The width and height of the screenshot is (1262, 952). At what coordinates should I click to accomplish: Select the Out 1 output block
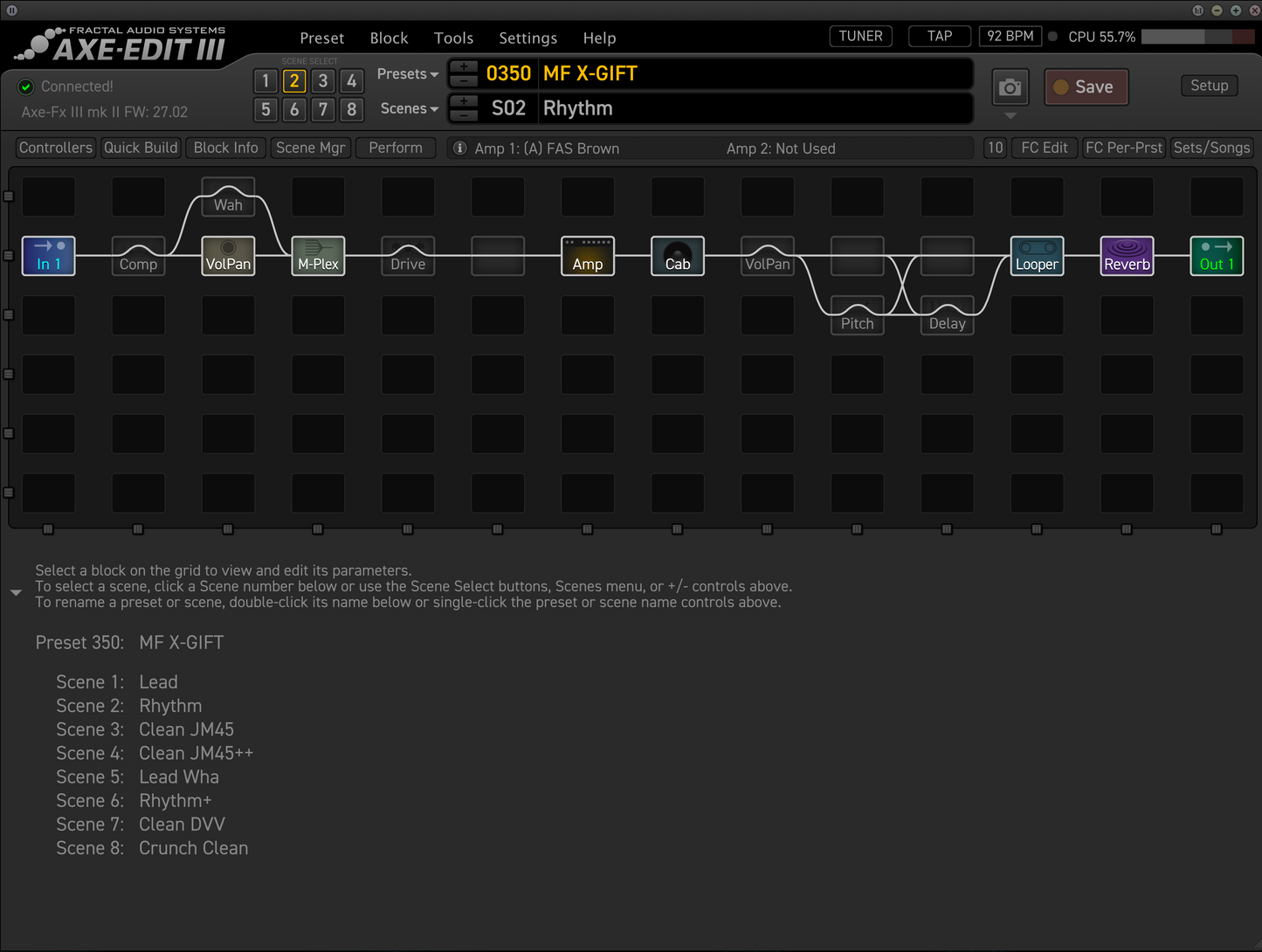[1217, 256]
